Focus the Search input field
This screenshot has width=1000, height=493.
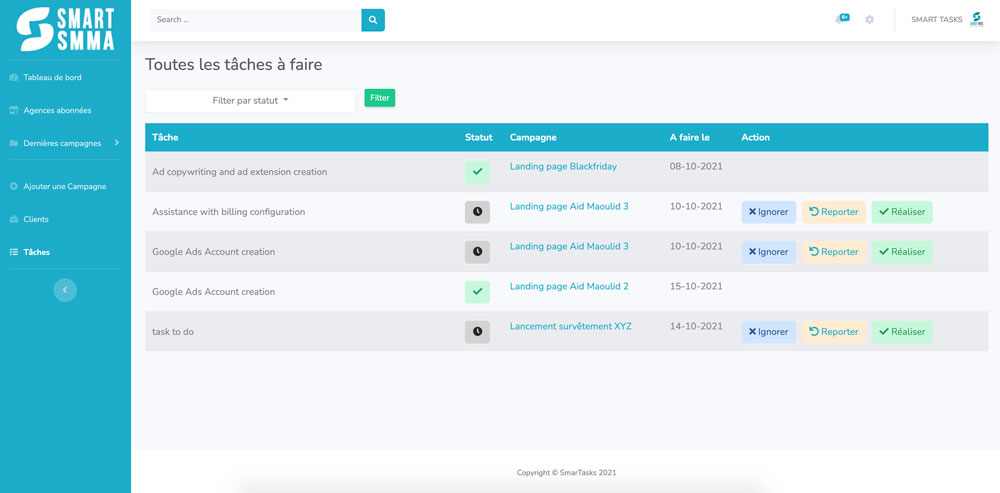pos(255,20)
